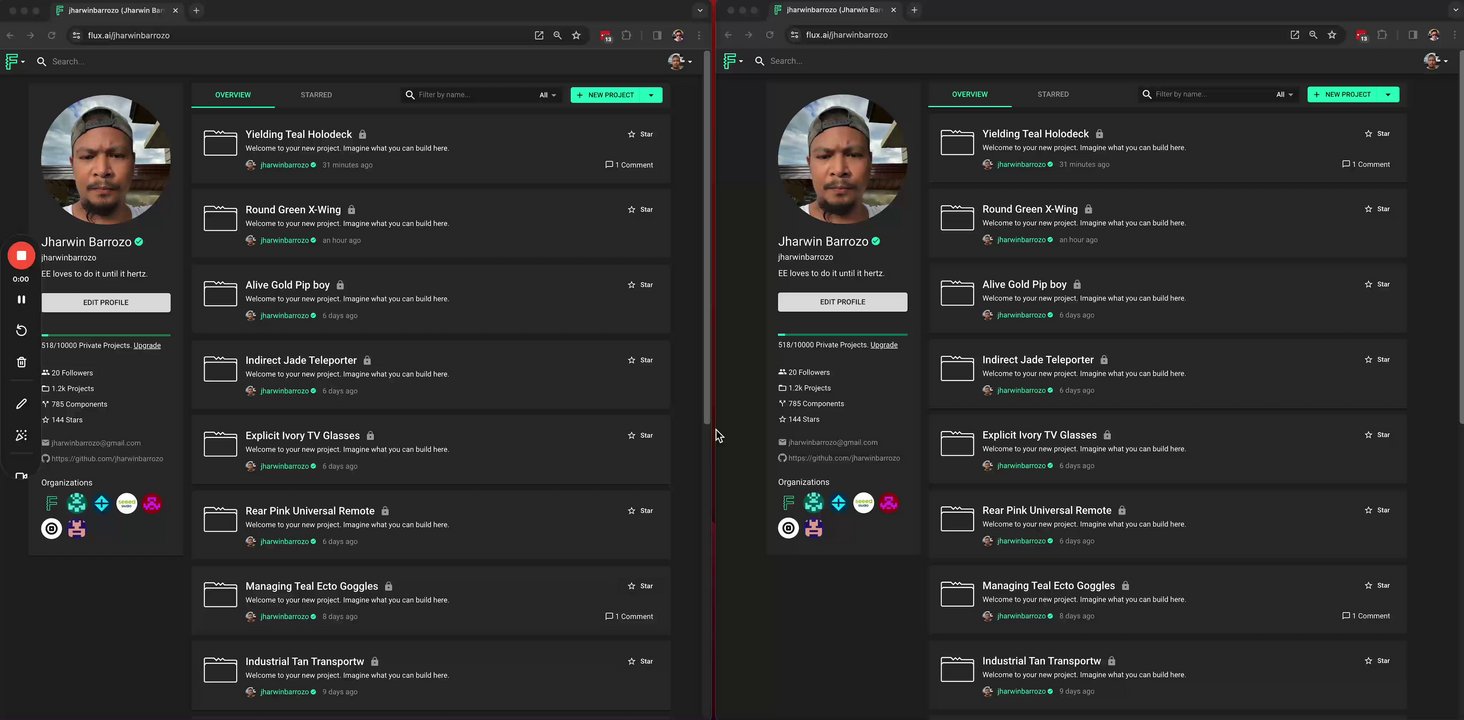Screen dimensions: 1464x720
Task: Restart the recording using the circular arrow icon
Action: click(x=21, y=330)
